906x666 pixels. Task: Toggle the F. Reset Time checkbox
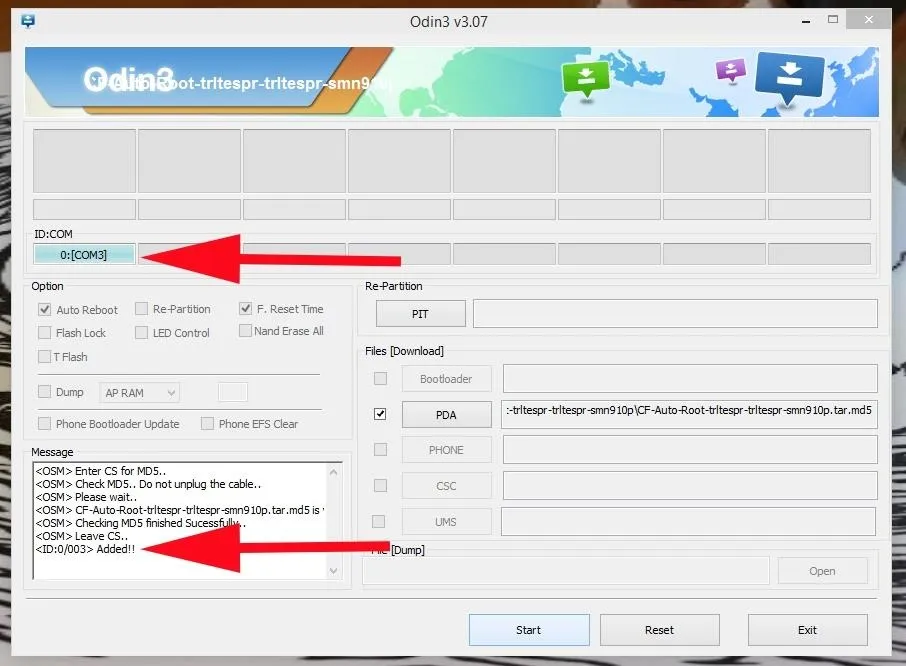point(246,308)
